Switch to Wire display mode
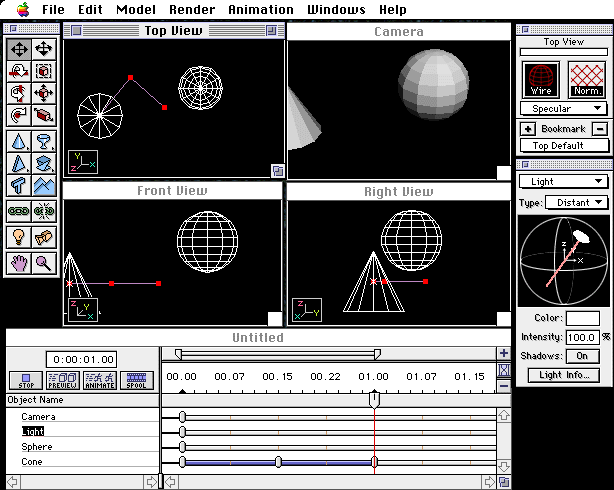Screen dimensions: 614x490 (541, 78)
